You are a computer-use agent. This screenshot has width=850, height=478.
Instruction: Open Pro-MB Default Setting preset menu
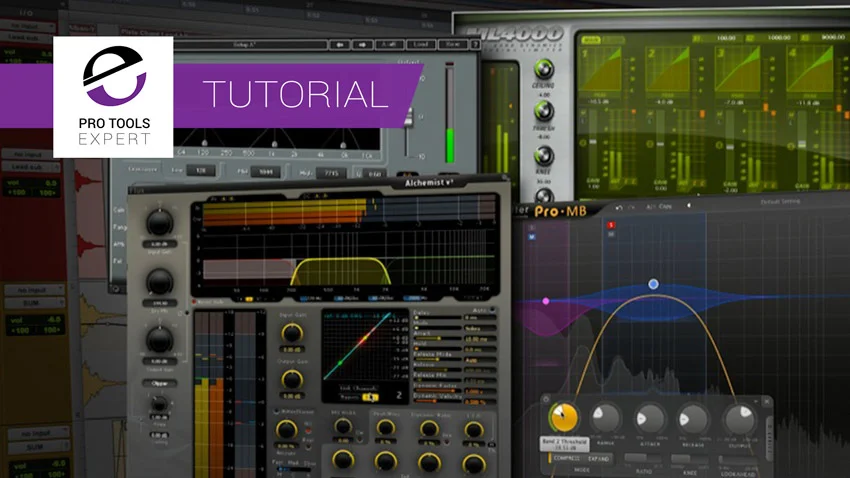pos(780,202)
